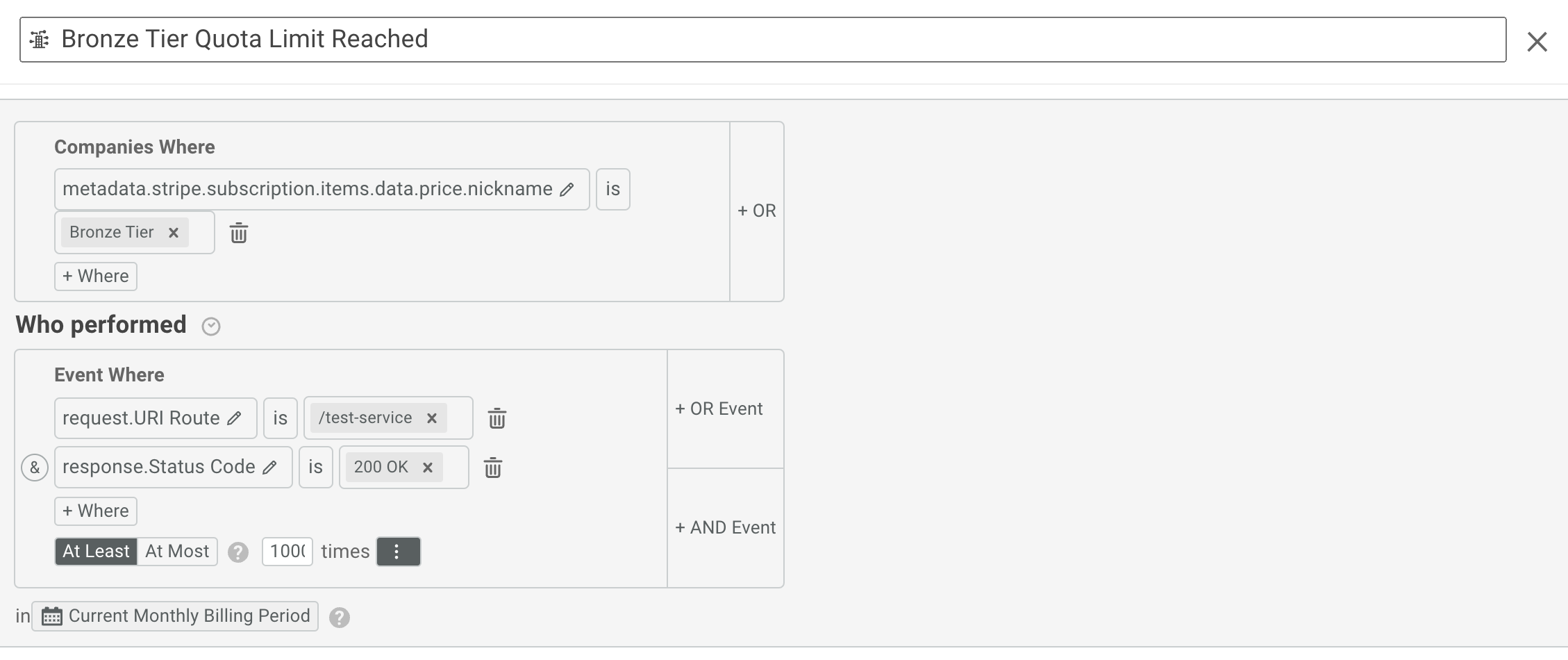Open the operator dropdown for URI Route
The image size is (1568, 660).
pos(280,418)
